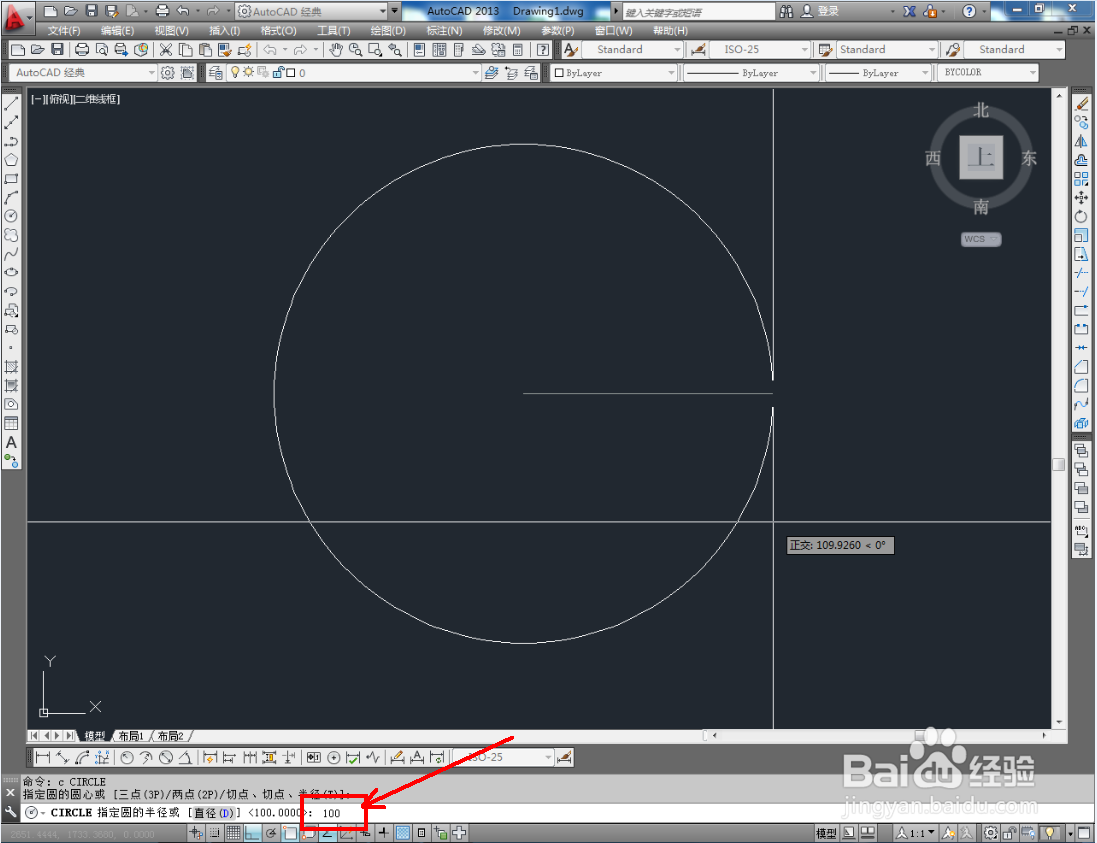The image size is (1097, 843).
Task: Open the 修改(M) menu
Action: point(501,31)
